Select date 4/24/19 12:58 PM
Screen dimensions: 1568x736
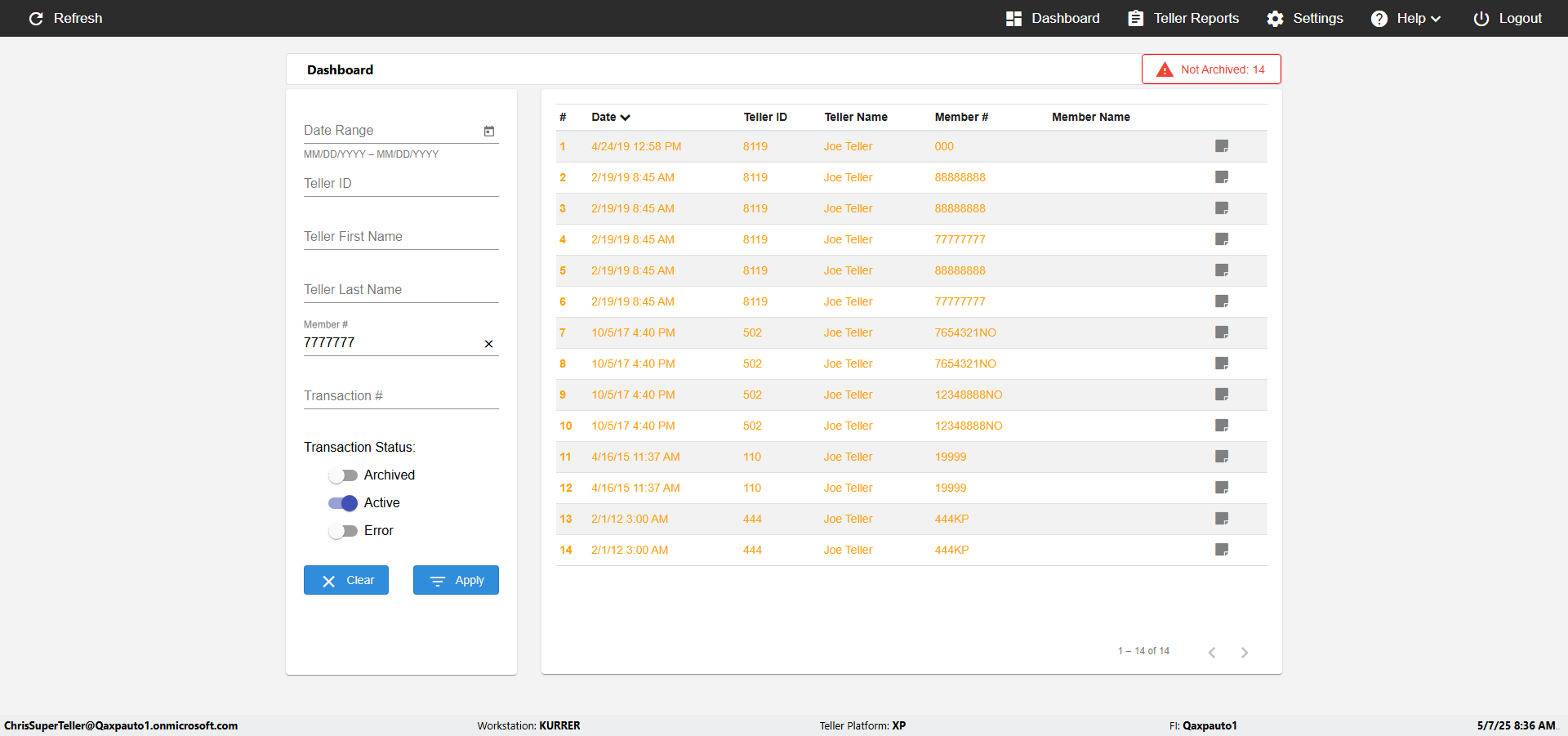[x=636, y=146]
